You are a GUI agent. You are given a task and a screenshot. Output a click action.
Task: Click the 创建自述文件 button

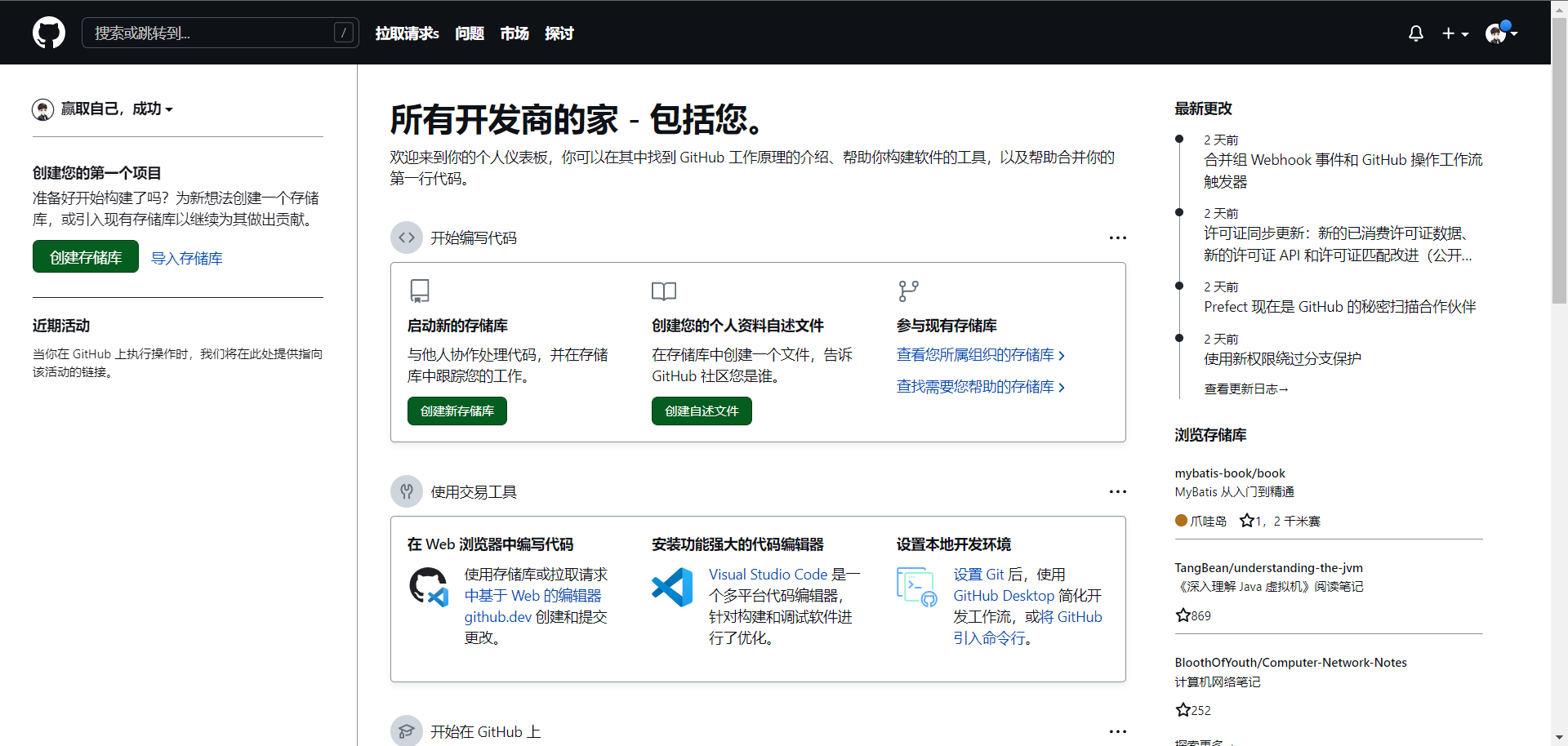pyautogui.click(x=702, y=411)
